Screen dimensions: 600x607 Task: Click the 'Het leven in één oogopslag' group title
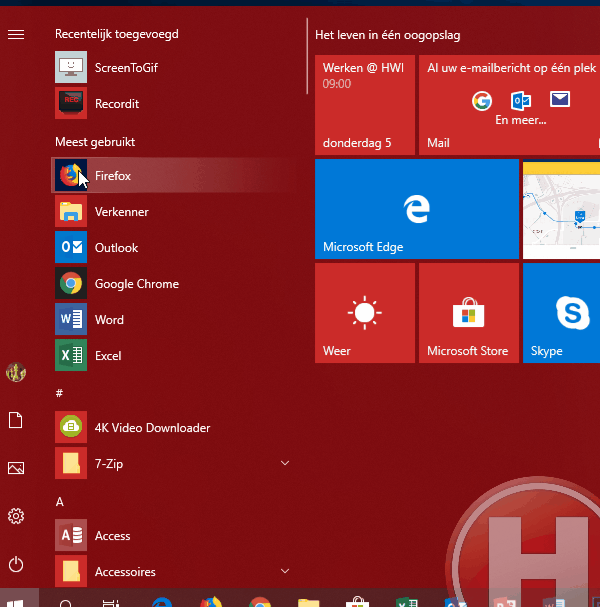(x=387, y=35)
